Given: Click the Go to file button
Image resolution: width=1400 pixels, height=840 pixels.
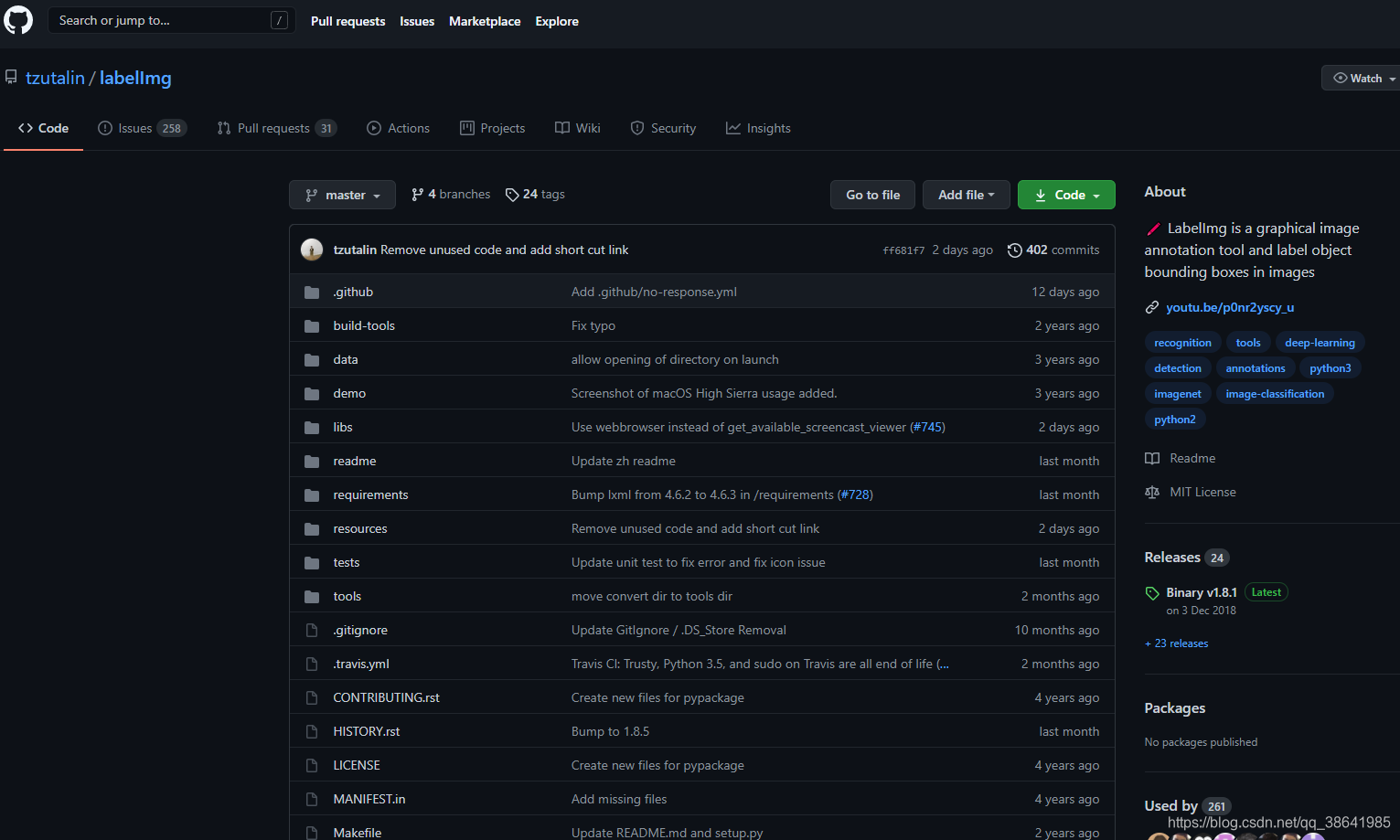Looking at the screenshot, I should pos(872,195).
